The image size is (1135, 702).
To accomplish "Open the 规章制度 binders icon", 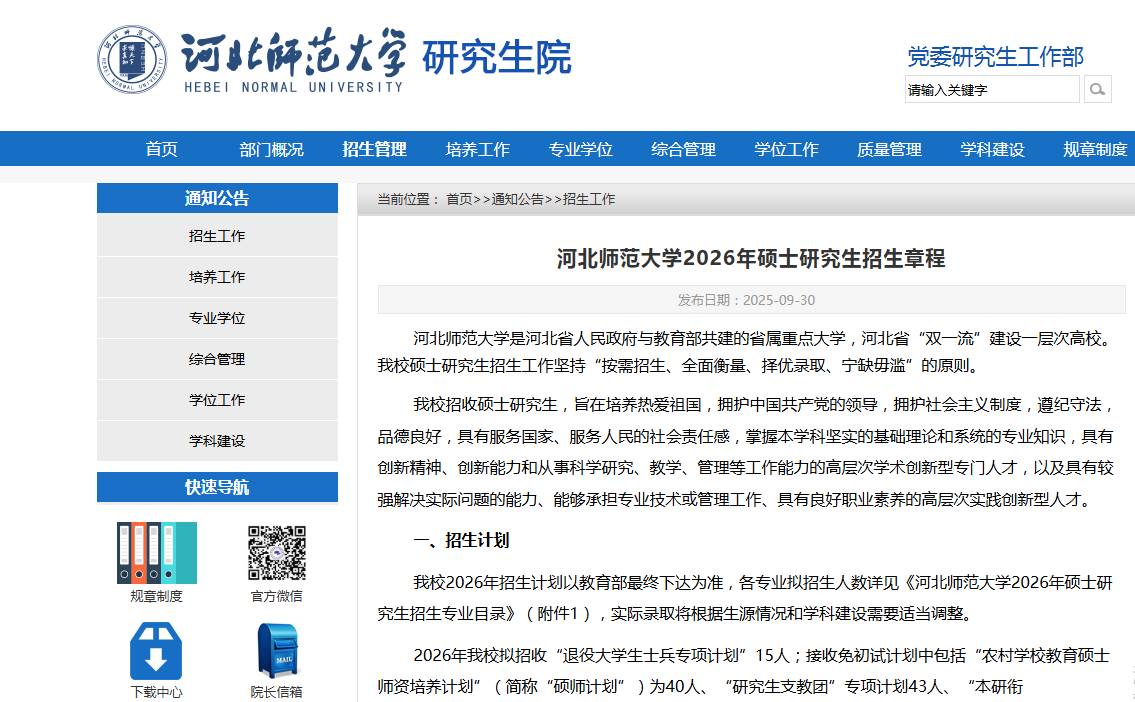I will click(x=156, y=552).
